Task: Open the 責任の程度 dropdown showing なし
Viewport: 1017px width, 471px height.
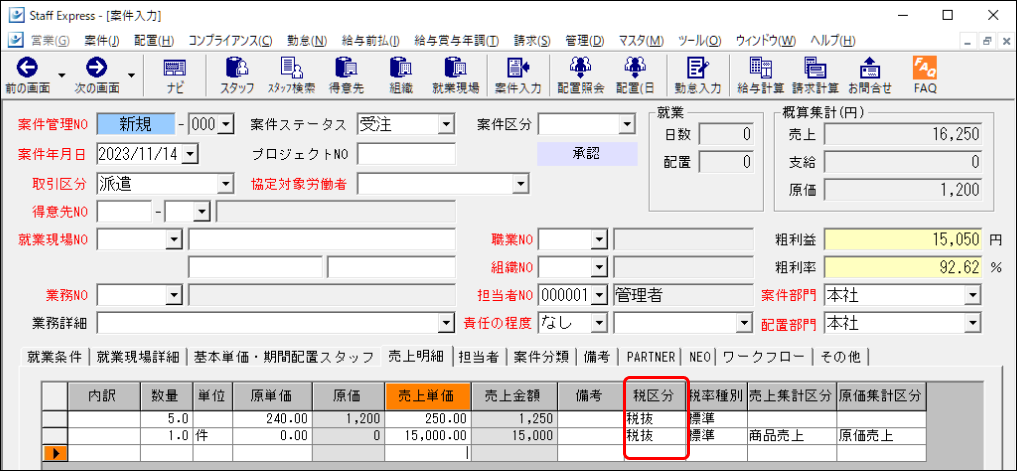Action: coord(599,322)
